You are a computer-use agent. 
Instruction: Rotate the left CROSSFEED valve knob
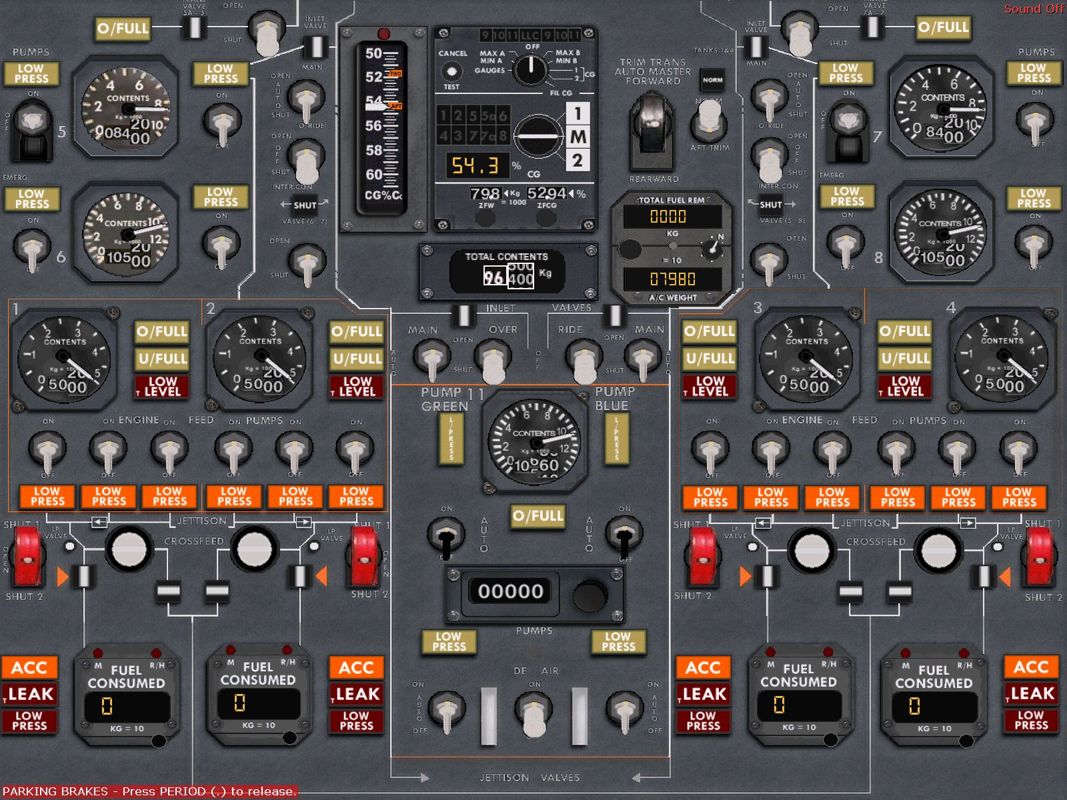(x=130, y=550)
